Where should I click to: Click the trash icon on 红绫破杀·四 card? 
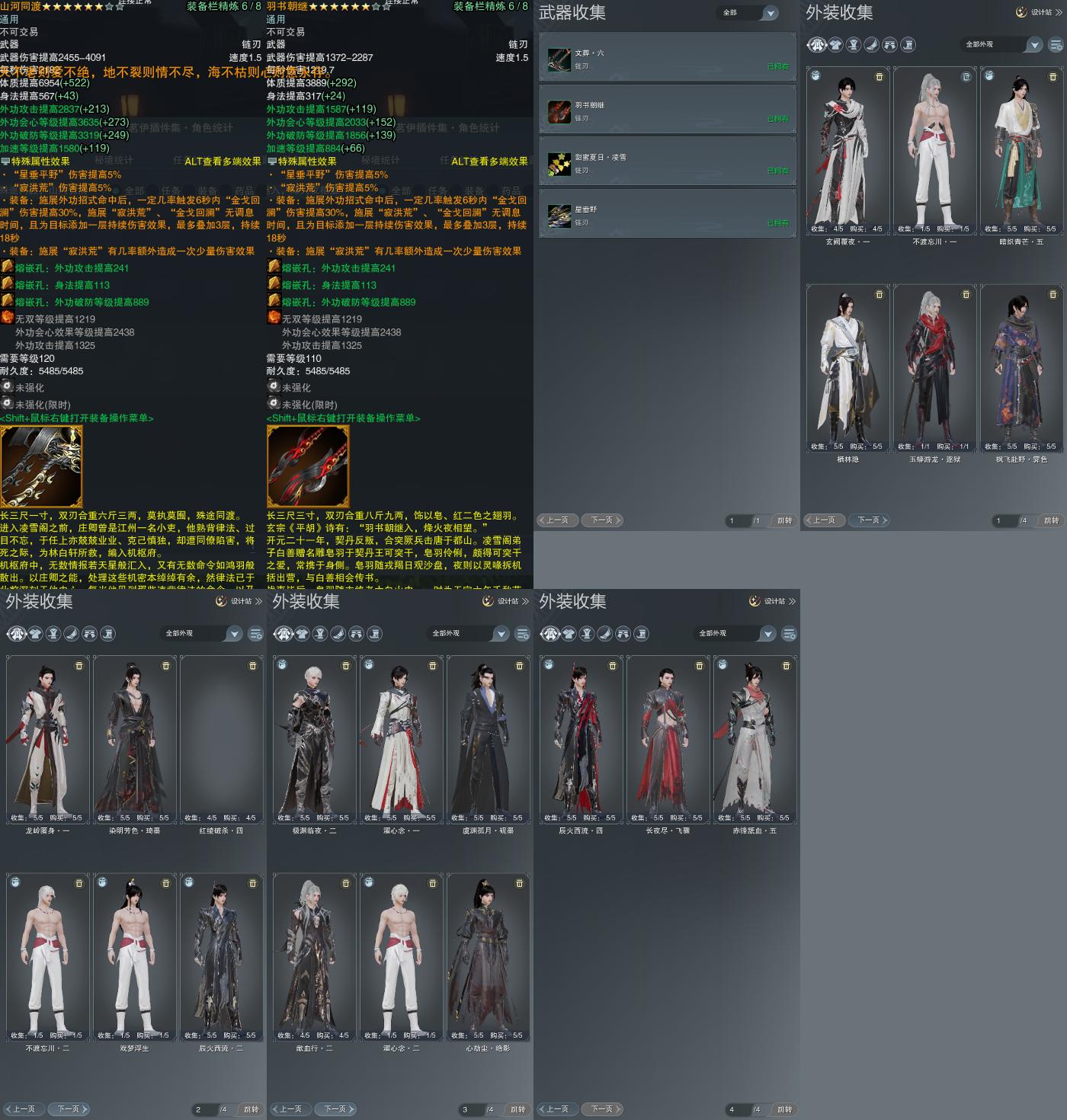pos(253,666)
